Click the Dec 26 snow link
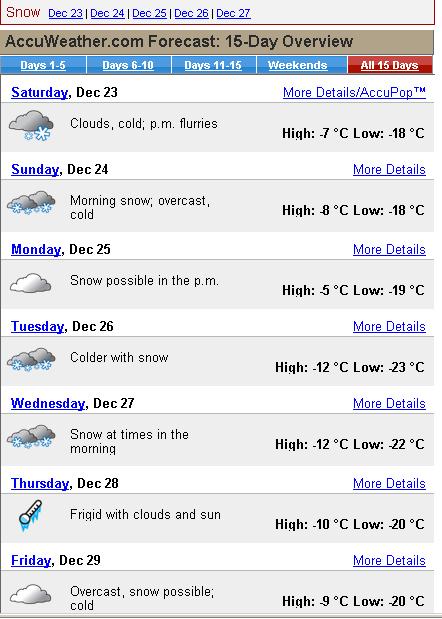 191,13
